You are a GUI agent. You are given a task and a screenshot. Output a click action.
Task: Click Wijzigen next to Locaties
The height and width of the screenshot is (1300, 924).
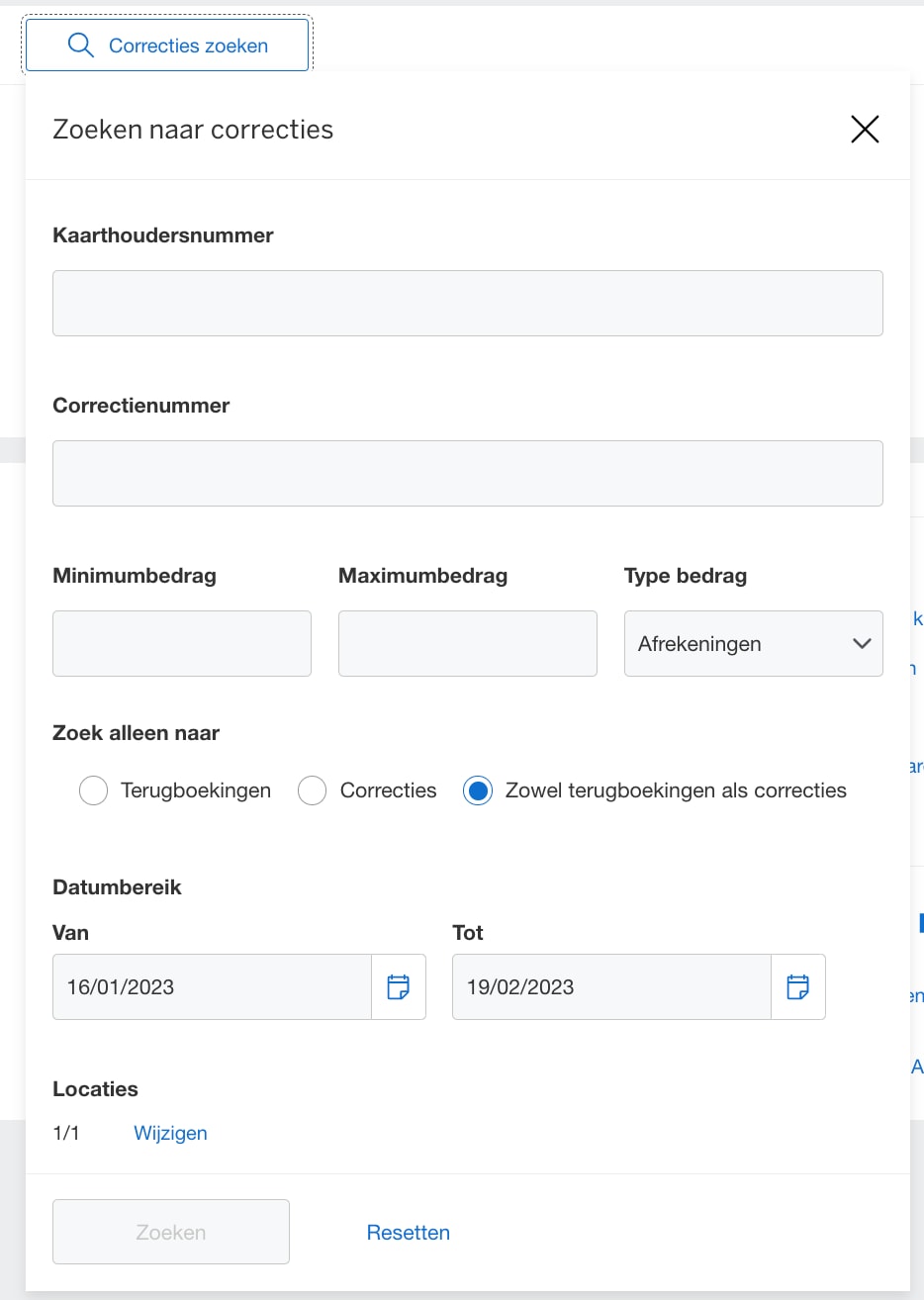point(170,1133)
